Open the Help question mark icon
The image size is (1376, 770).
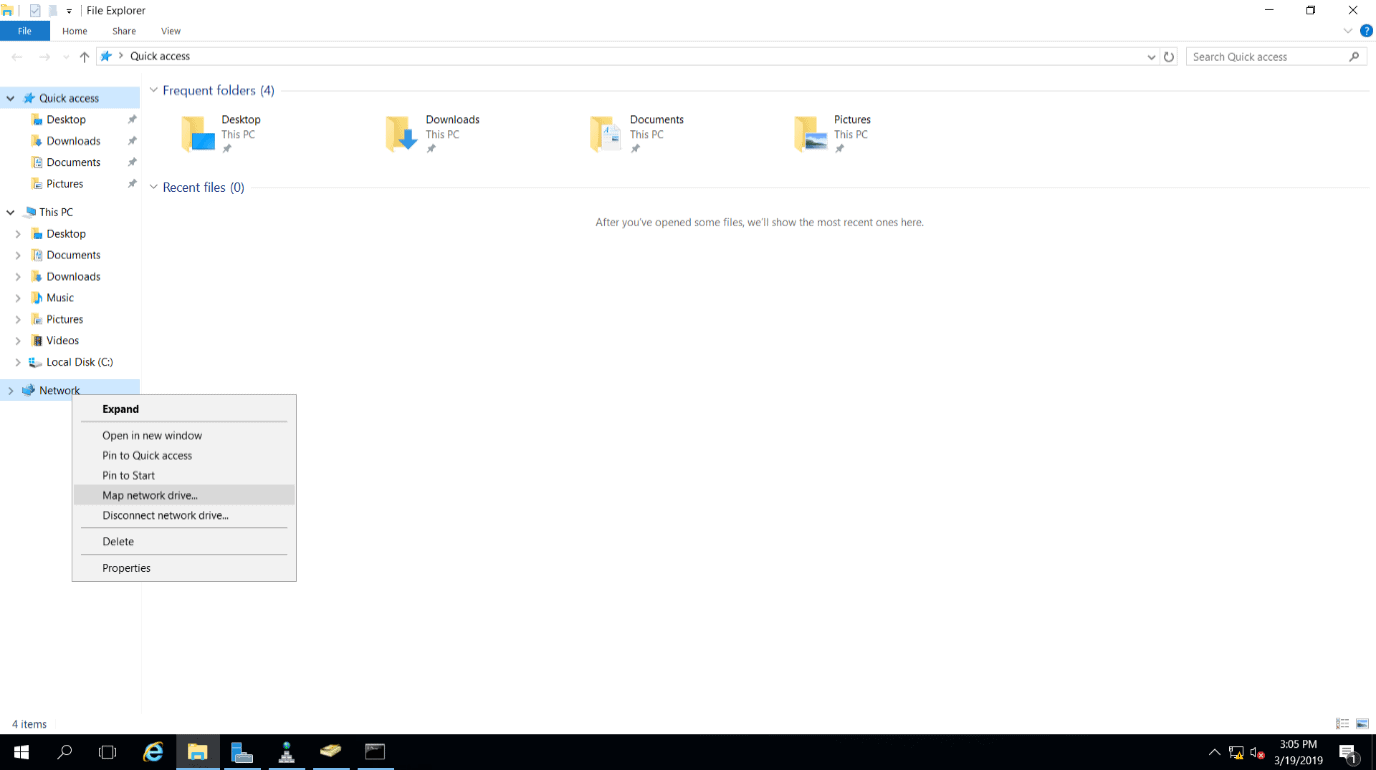click(1366, 31)
